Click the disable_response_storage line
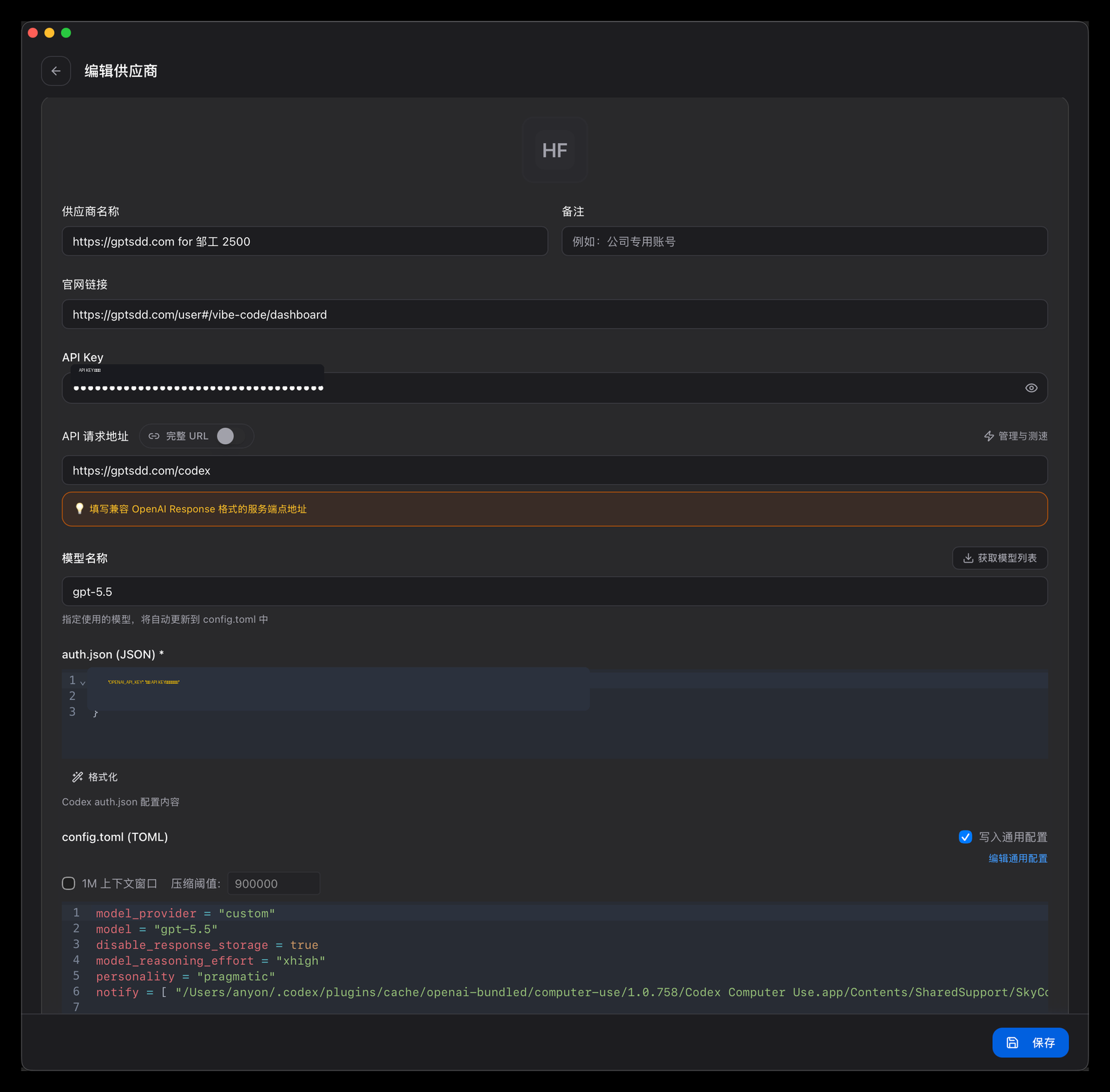This screenshot has height=1092, width=1110. tap(207, 945)
